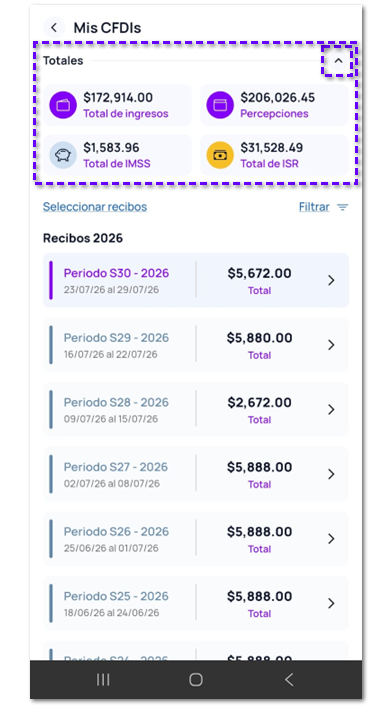
Task: Go back using the Mis CFDIs arrow
Action: point(54,28)
